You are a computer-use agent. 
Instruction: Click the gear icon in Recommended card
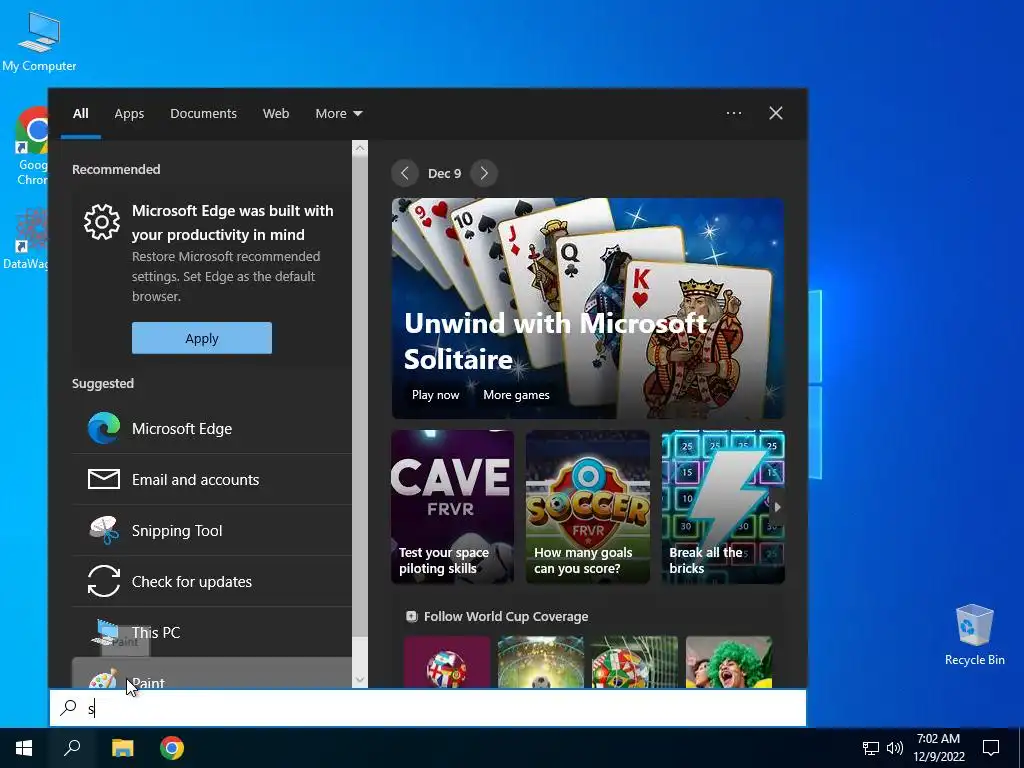[x=102, y=222]
